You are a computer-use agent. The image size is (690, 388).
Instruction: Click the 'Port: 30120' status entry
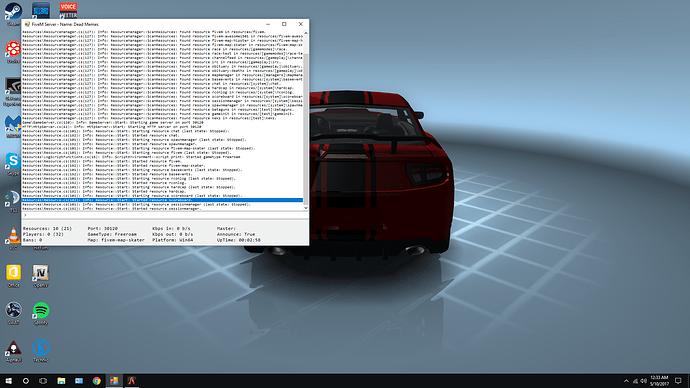click(x=103, y=229)
